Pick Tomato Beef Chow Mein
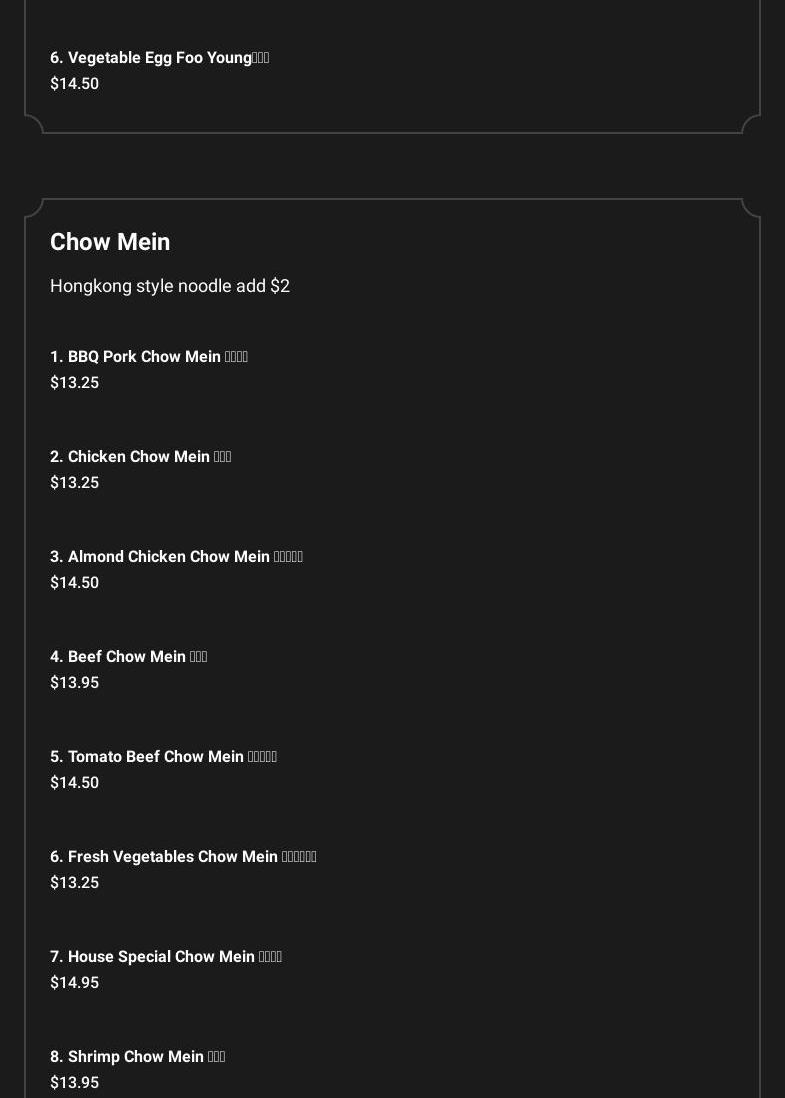The image size is (785, 1098). pos(163,757)
